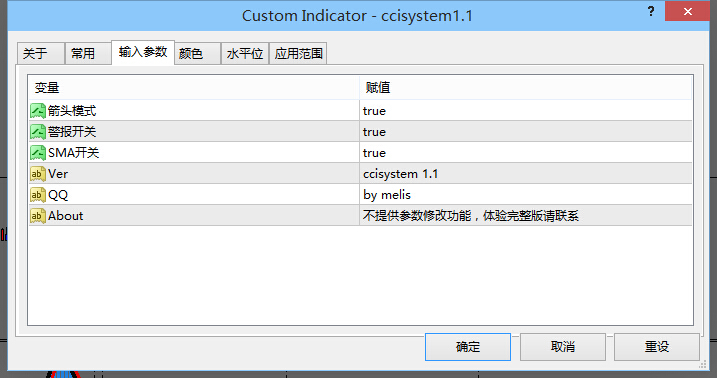This screenshot has height=378, width=717.
Task: Switch to the 颜色 tab
Action: pyautogui.click(x=197, y=53)
